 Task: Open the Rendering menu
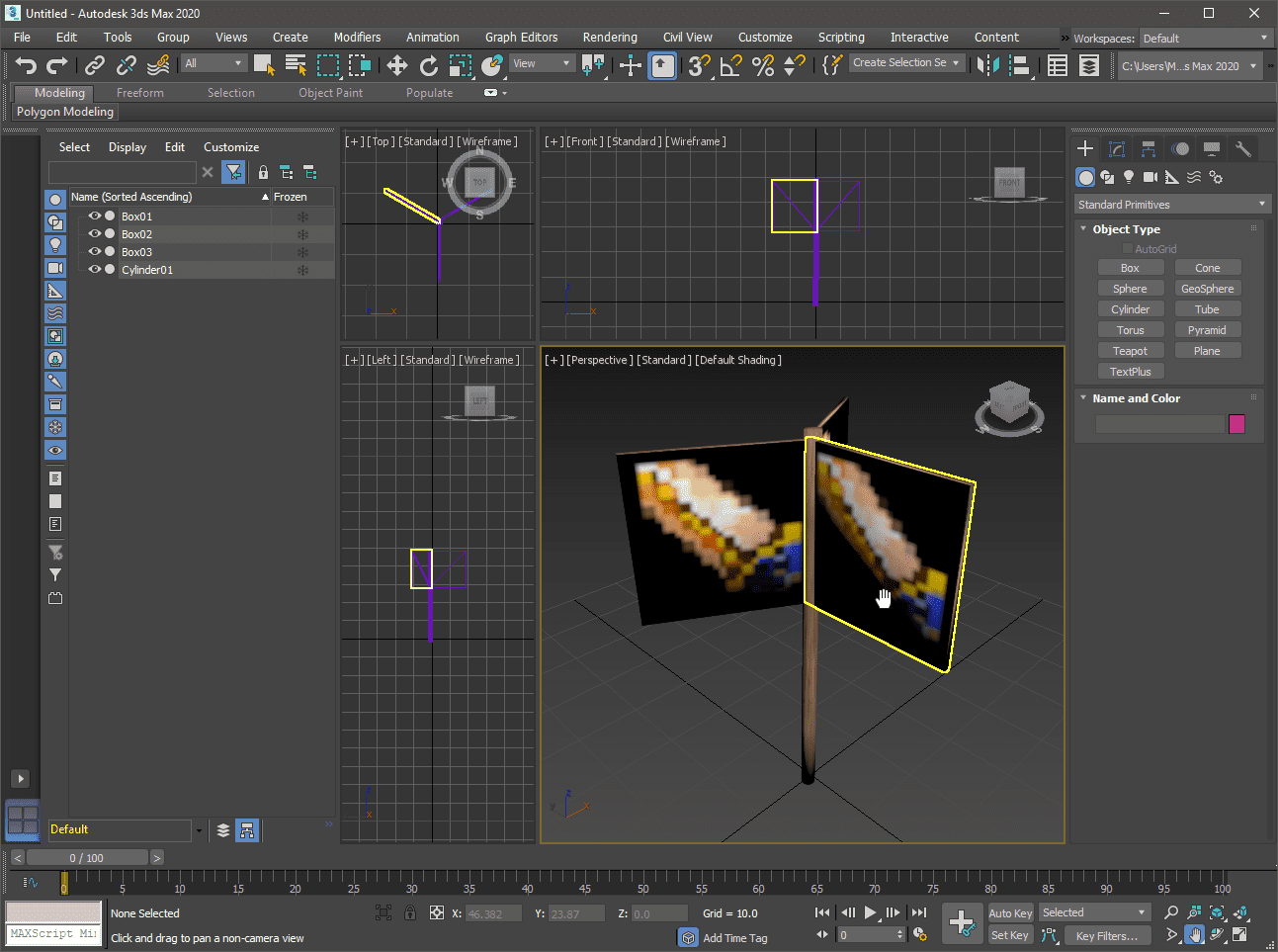coord(610,37)
